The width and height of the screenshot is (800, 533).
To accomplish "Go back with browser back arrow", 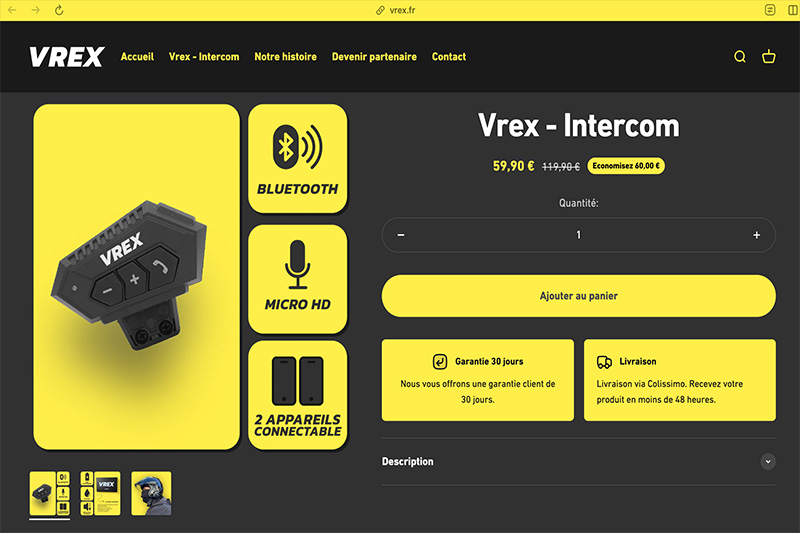I will pyautogui.click(x=12, y=10).
